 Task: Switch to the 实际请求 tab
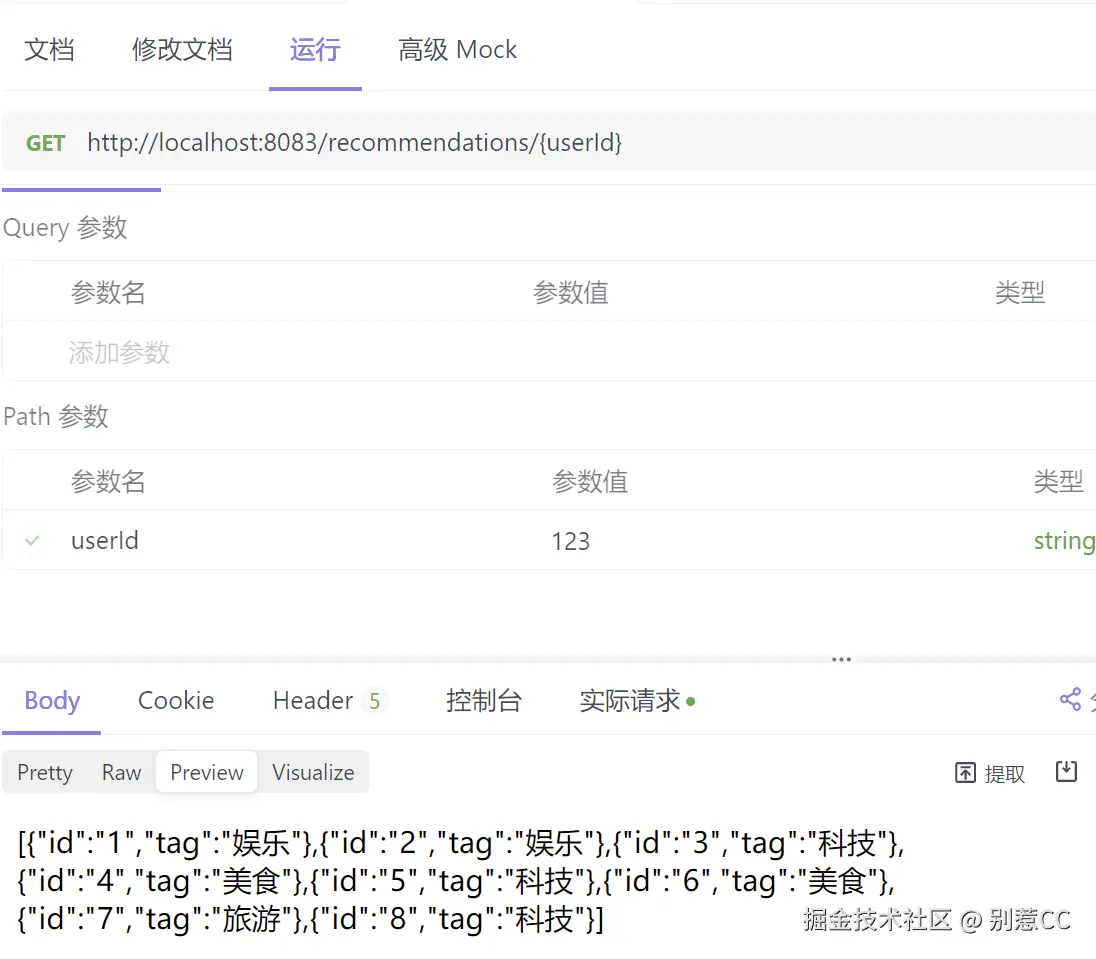pos(630,700)
